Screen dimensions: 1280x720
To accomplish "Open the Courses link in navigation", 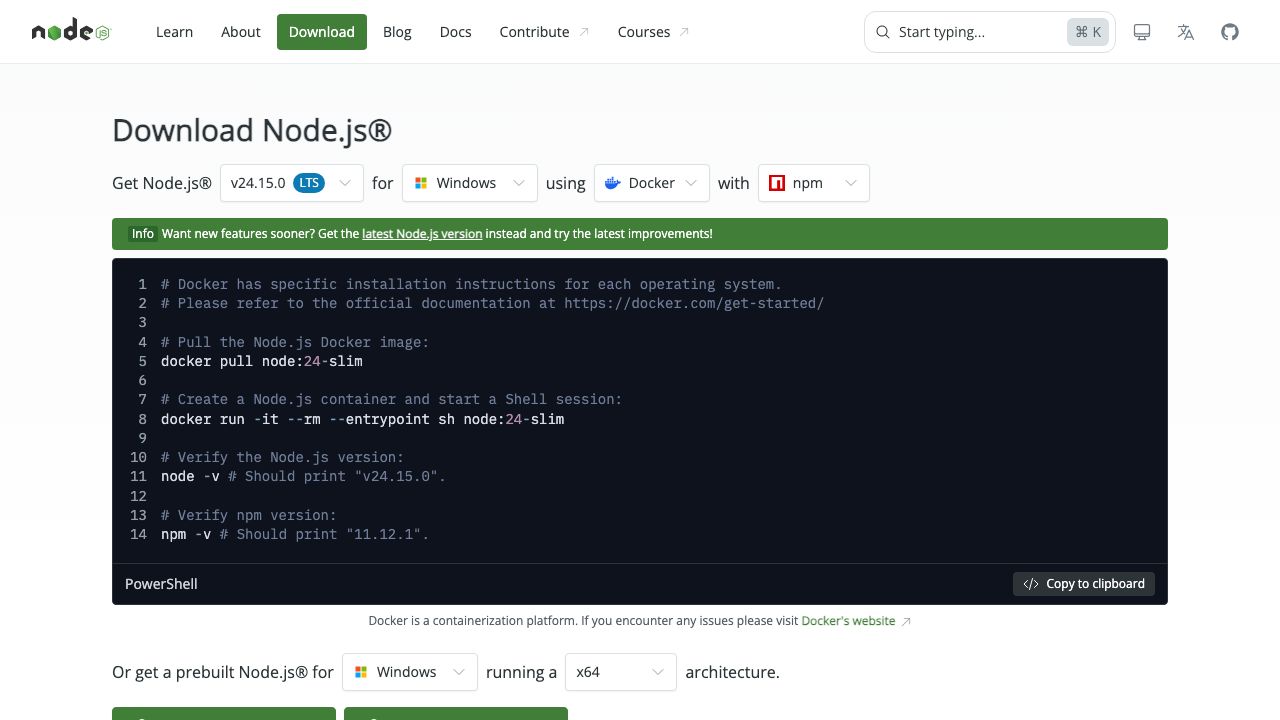I will pos(653,32).
